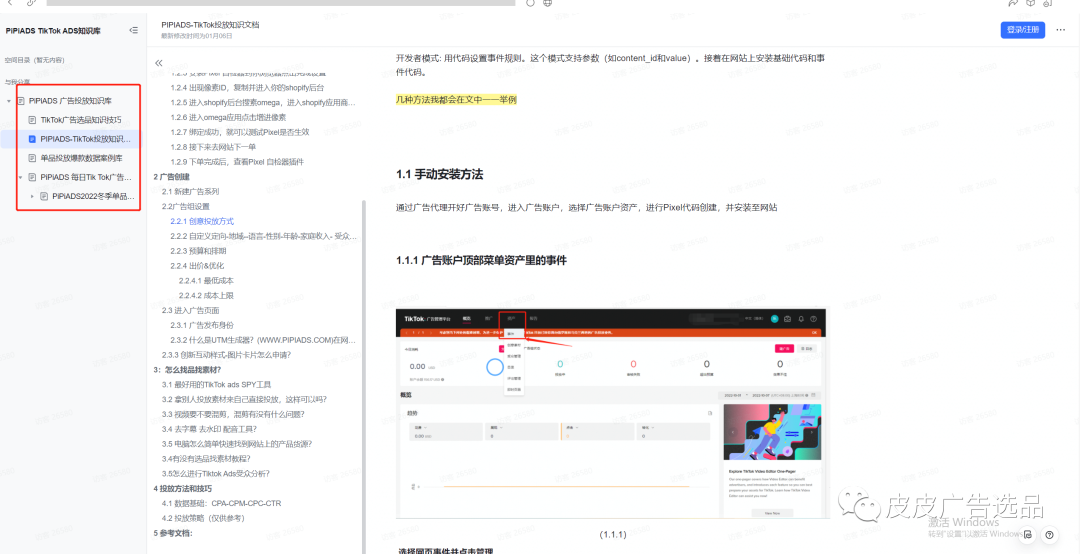Viewport: 1080px width, 554px height.
Task: Open 单品投放爆款数据案例库 document
Action: pos(81,158)
